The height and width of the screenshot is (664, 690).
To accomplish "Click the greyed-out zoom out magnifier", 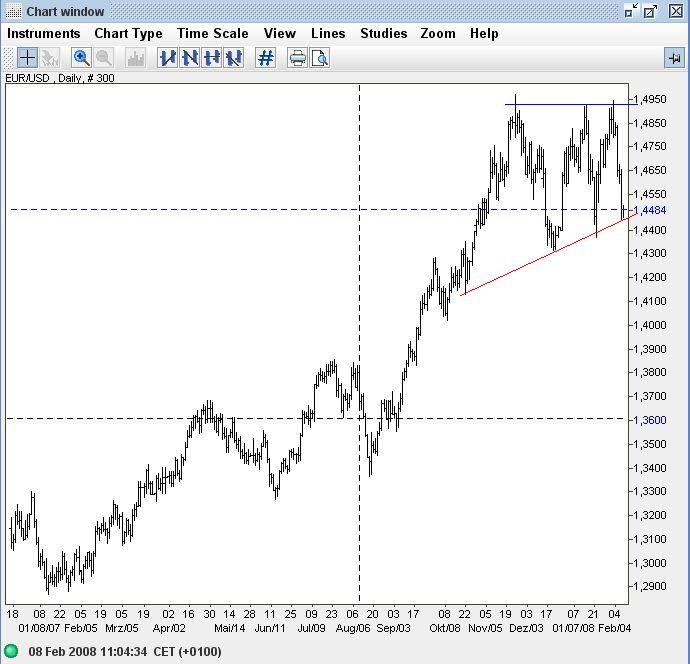I will pyautogui.click(x=104, y=58).
